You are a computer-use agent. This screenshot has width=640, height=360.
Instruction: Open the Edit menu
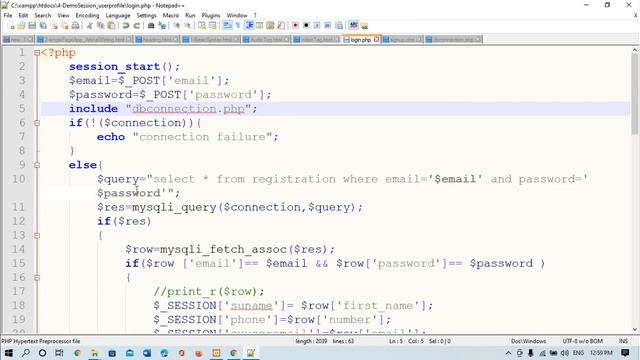[x=23, y=16]
